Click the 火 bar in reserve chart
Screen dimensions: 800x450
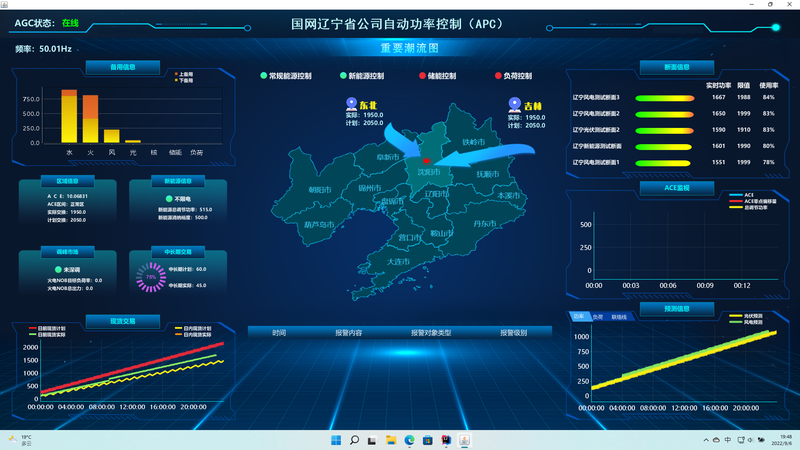tap(90, 119)
